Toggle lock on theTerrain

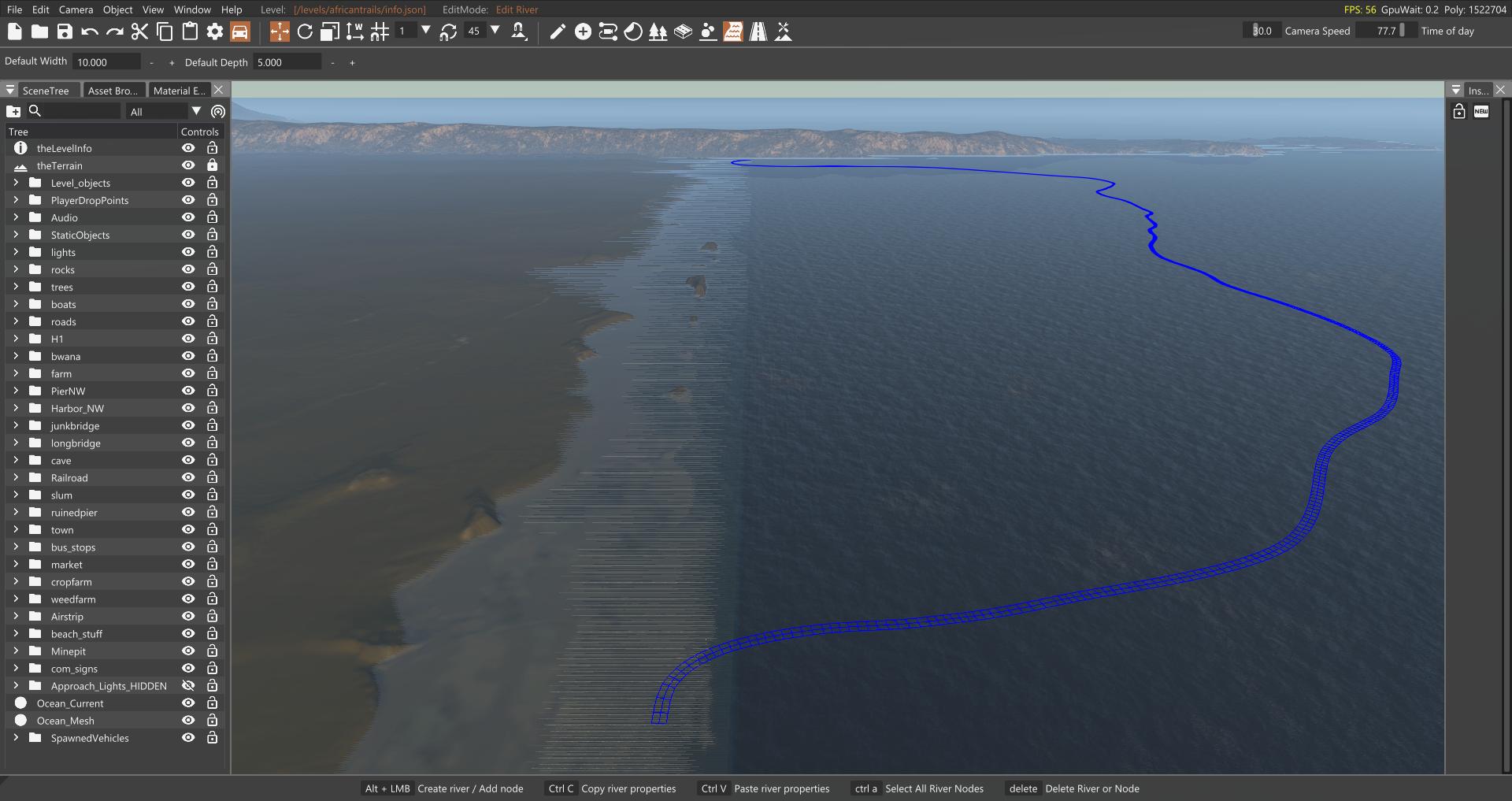click(x=212, y=165)
